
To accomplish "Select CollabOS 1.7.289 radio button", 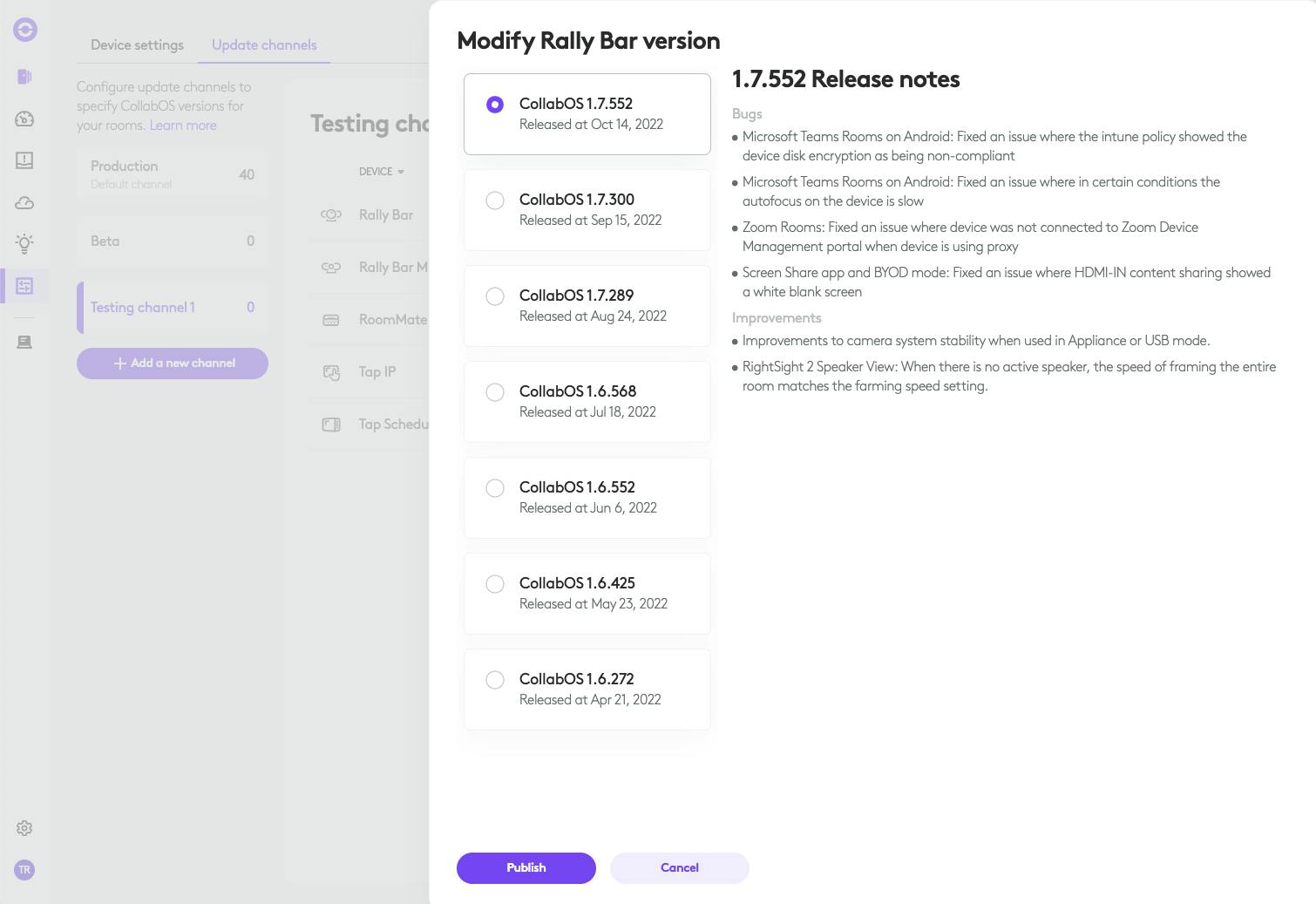I will tap(495, 296).
